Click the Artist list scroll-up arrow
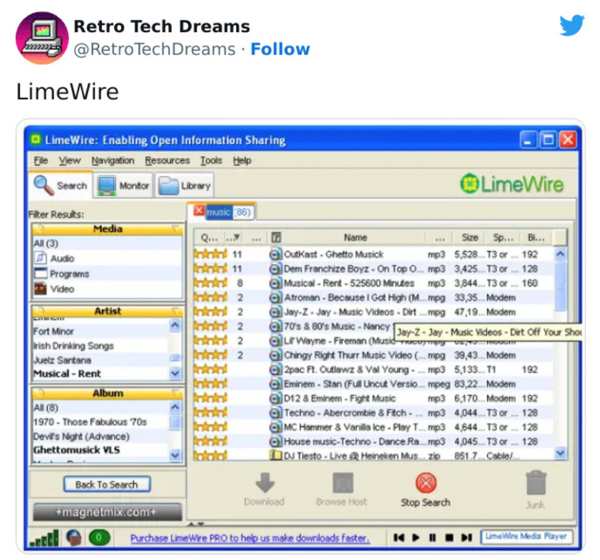 tap(175, 325)
